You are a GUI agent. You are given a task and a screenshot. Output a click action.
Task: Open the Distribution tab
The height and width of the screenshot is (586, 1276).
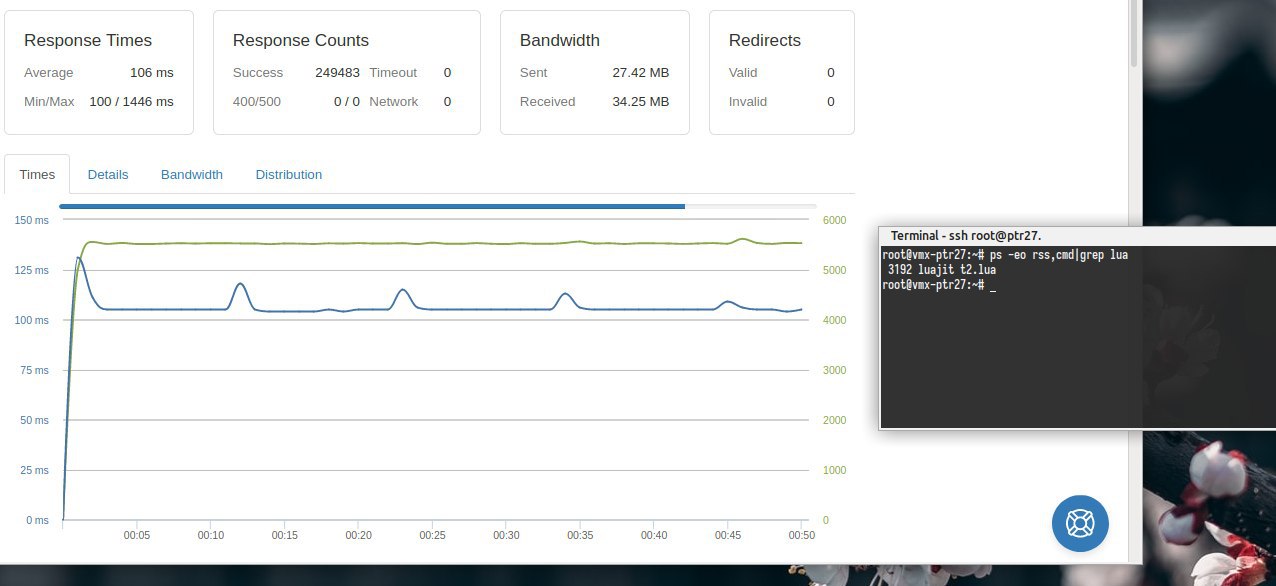click(289, 174)
